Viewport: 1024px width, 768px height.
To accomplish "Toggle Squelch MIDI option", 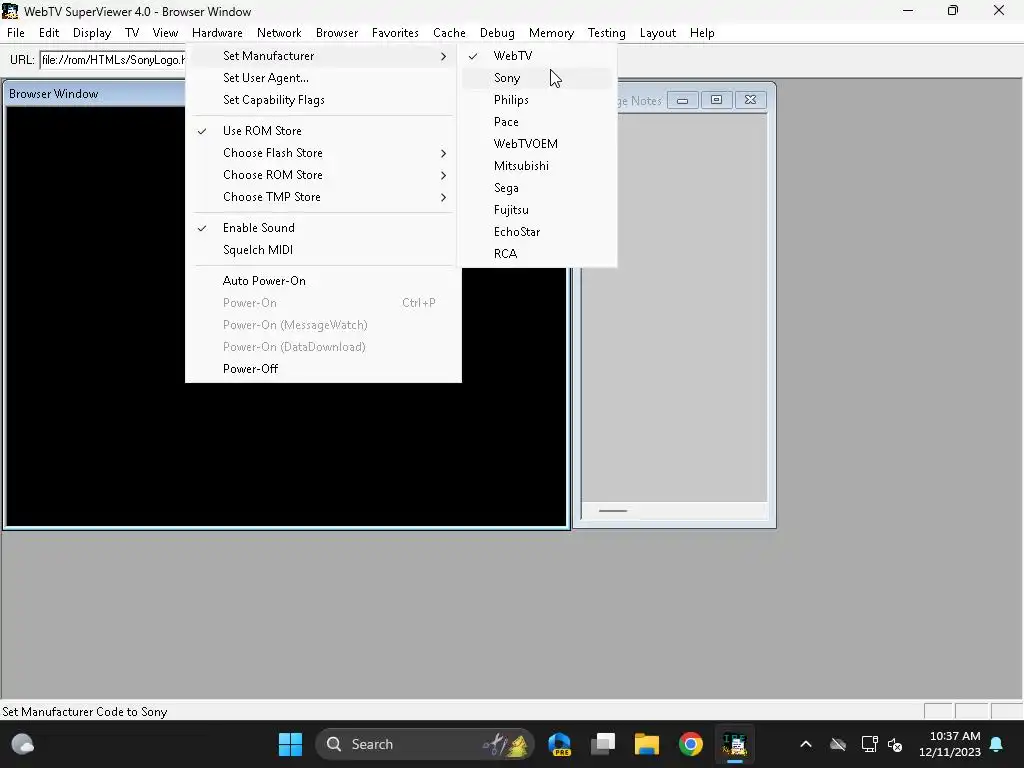I will (x=323, y=250).
